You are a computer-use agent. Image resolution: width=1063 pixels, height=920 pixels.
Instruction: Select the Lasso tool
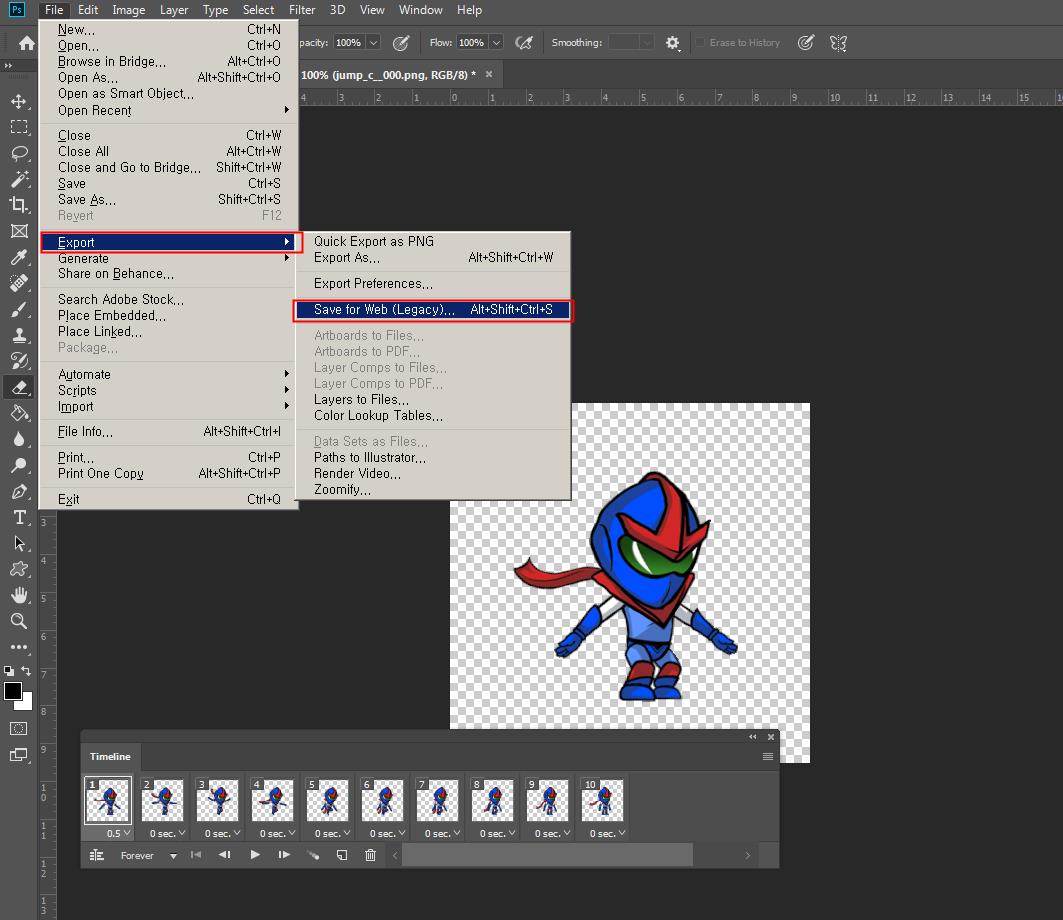[x=19, y=153]
